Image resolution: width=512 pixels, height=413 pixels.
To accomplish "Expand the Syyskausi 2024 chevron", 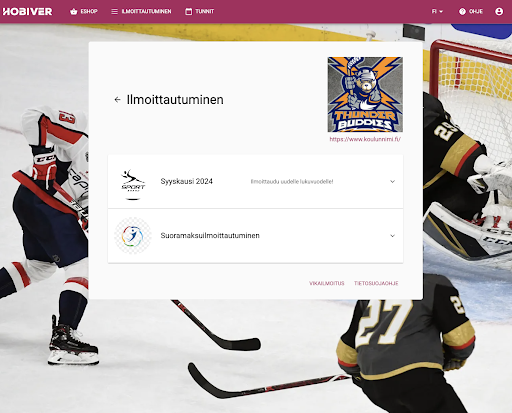I will pos(392,182).
